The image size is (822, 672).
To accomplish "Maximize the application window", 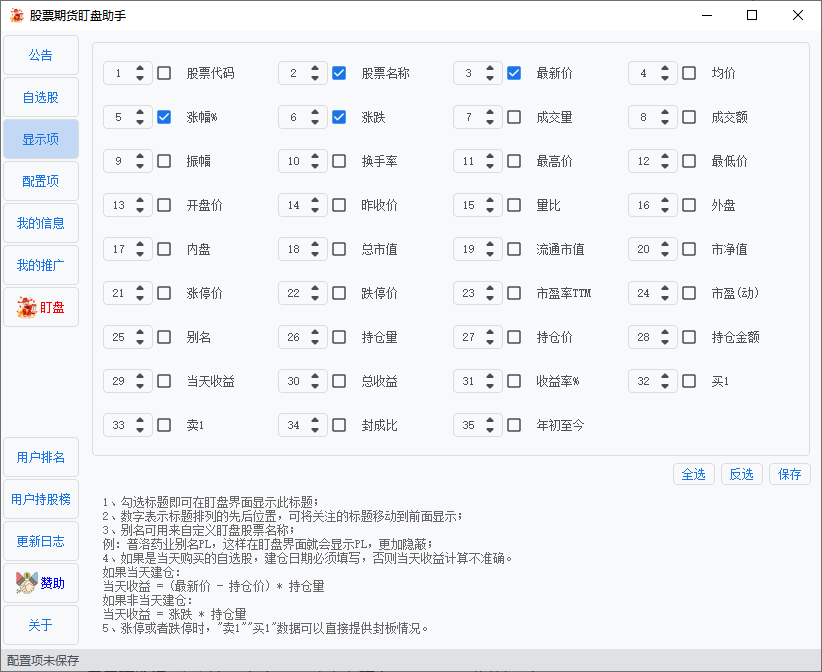I will (x=752, y=15).
